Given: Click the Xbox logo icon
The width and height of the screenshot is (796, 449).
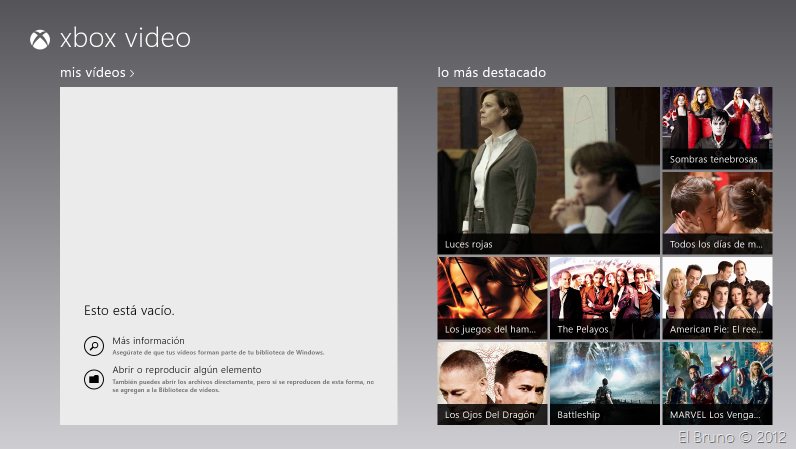Looking at the screenshot, I should click(40, 39).
